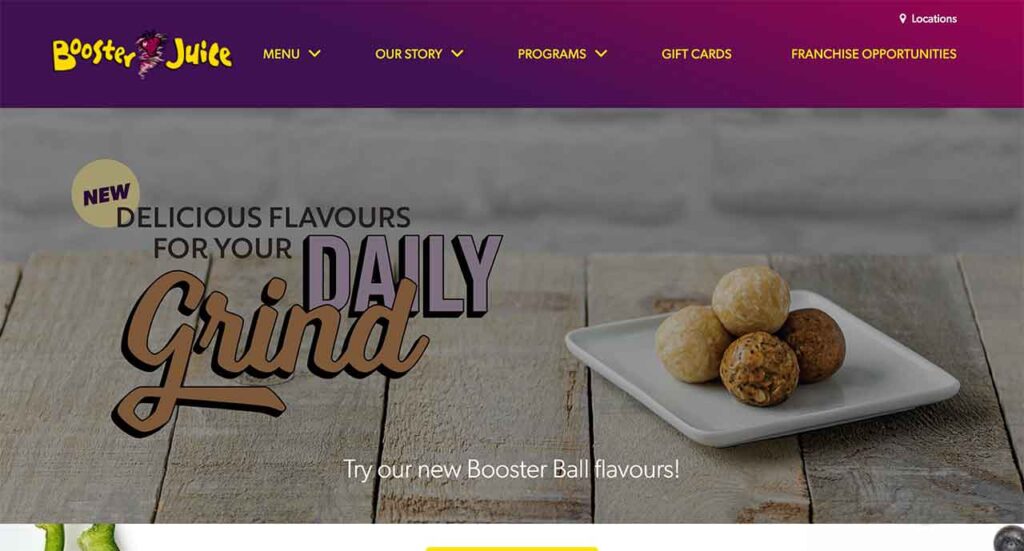
Task: Click the location pin icon
Action: pyautogui.click(x=903, y=19)
